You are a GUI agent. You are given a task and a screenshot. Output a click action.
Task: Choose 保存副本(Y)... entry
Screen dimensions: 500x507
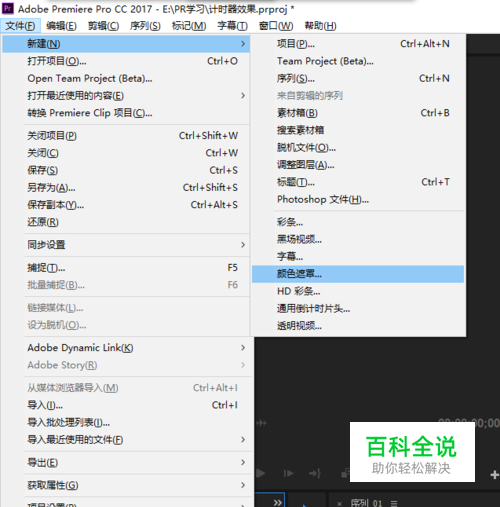tap(126, 205)
